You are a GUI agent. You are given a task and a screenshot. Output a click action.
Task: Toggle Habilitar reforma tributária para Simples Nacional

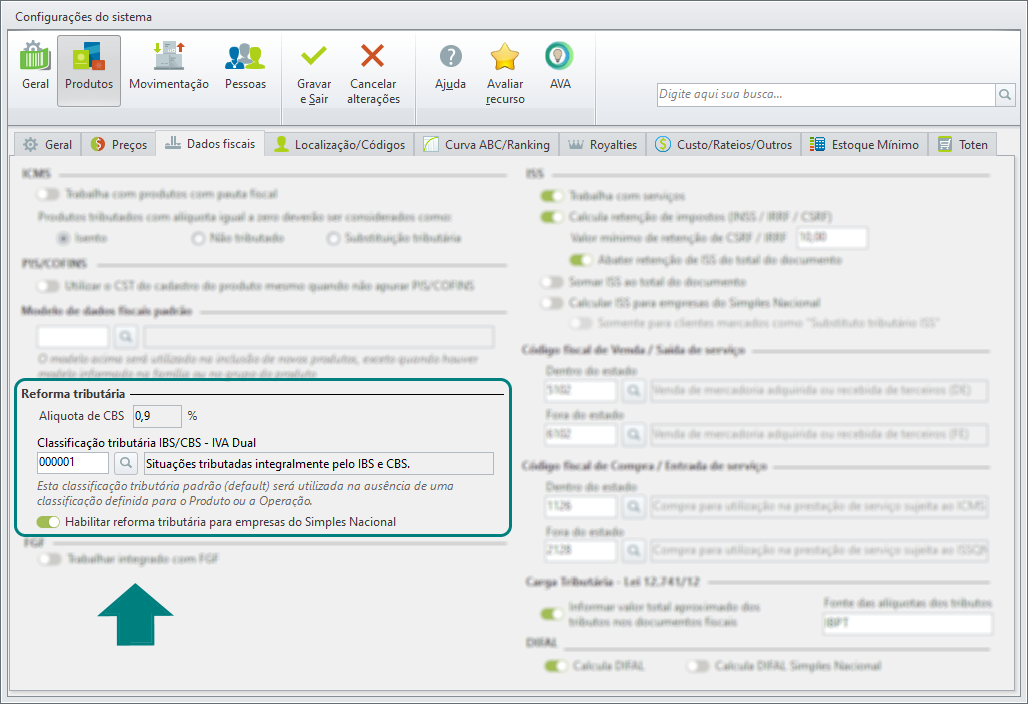coord(48,522)
